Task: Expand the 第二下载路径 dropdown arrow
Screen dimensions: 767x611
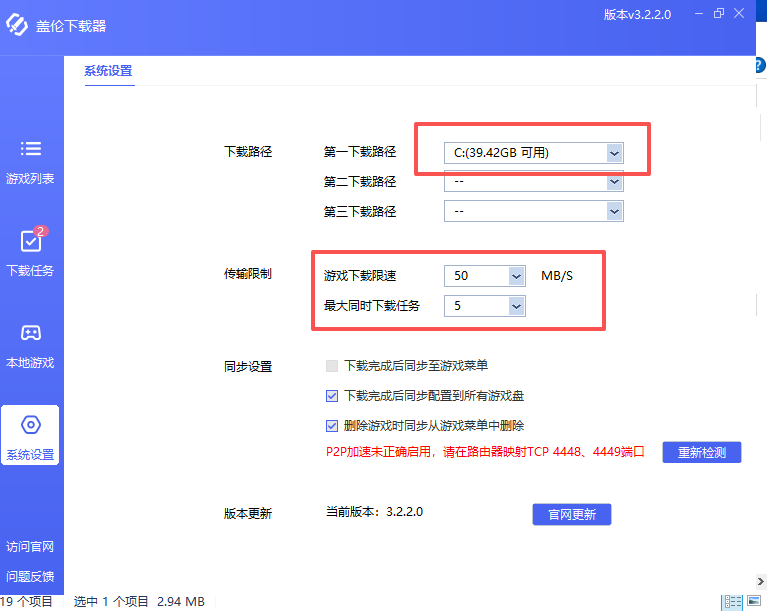Action: click(x=614, y=182)
